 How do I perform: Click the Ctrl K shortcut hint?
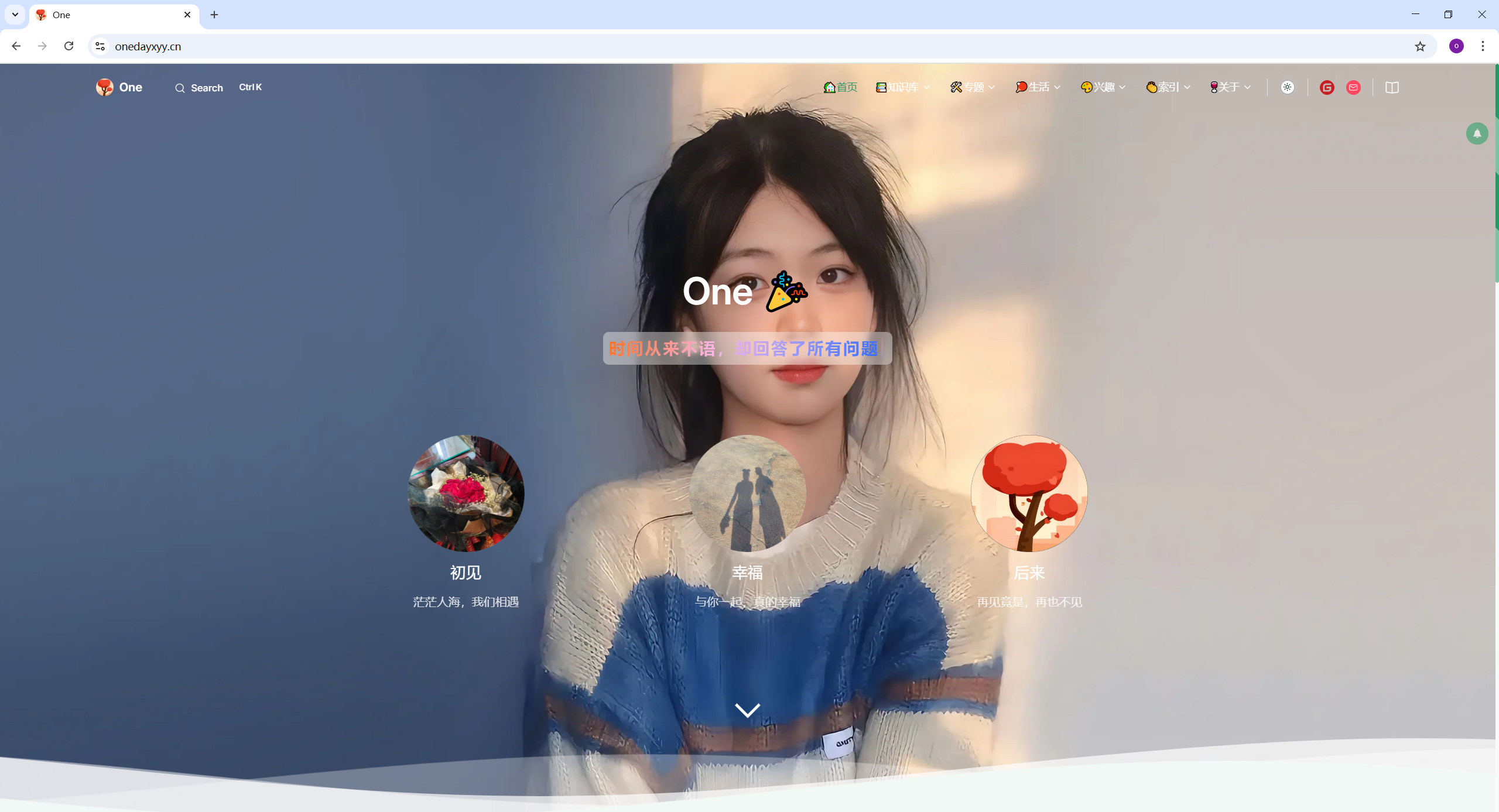click(x=250, y=87)
